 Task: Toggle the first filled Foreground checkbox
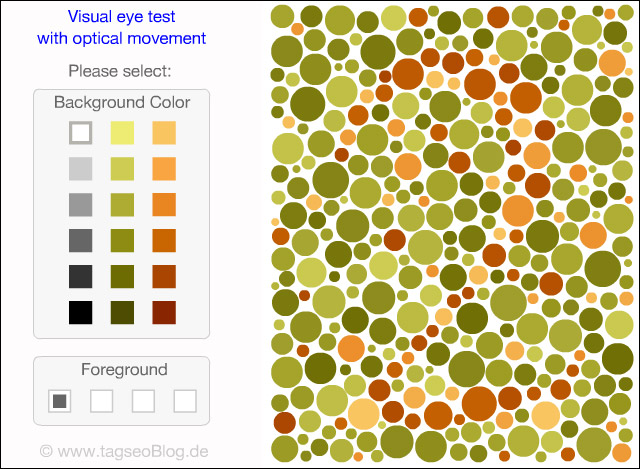[60, 401]
